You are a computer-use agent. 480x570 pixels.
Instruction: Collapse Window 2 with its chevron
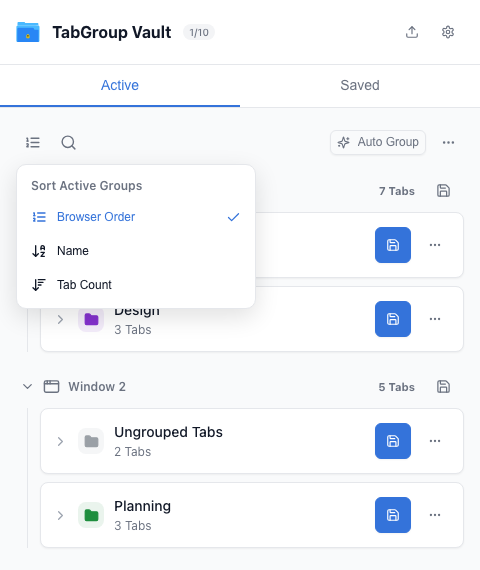(28, 386)
